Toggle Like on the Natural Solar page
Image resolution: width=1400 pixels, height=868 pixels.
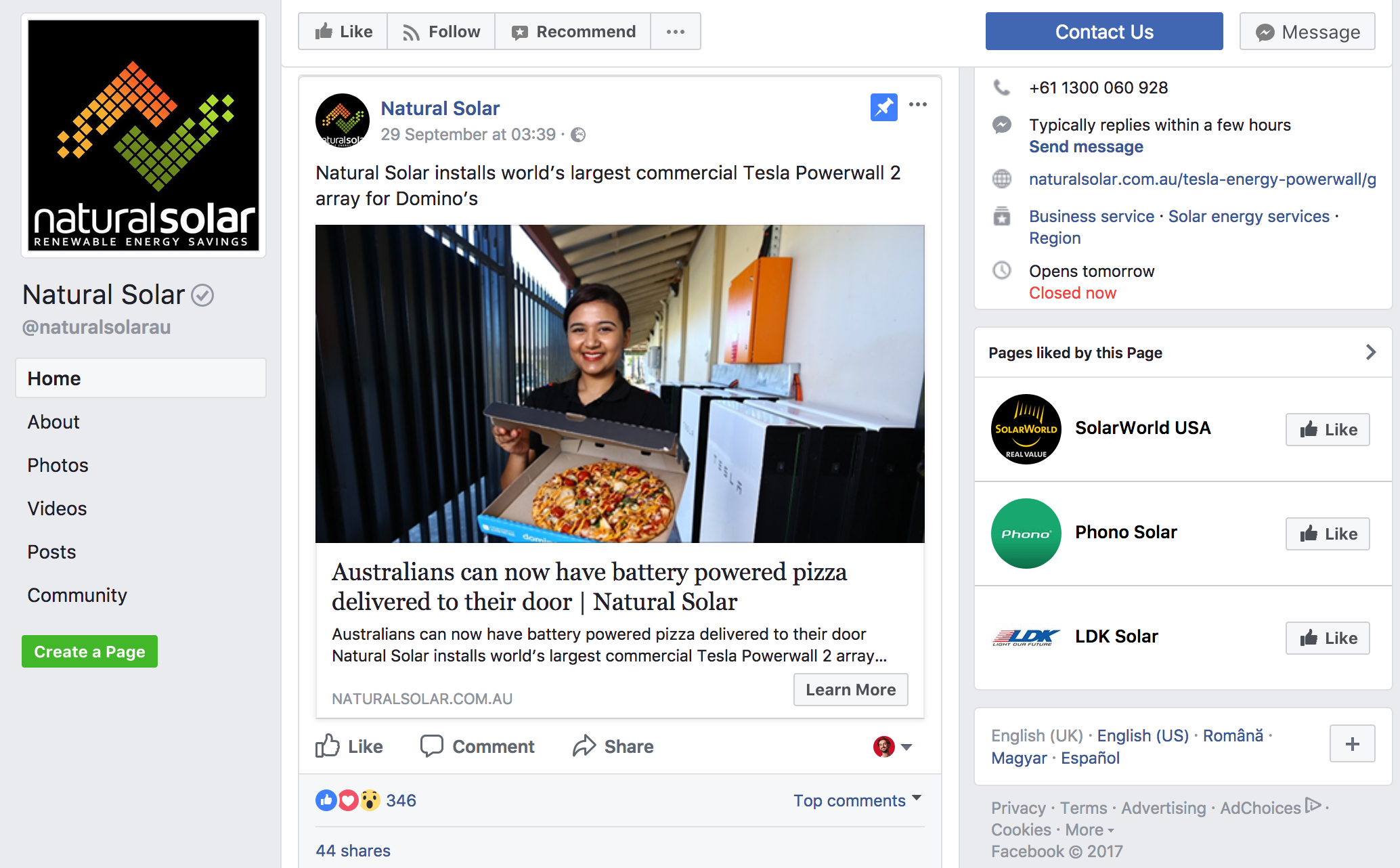343,32
